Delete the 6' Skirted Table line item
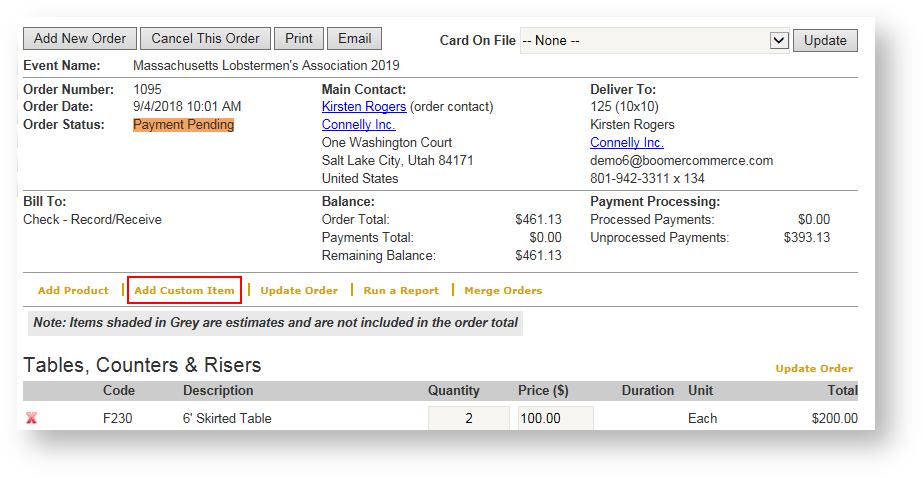 32,418
